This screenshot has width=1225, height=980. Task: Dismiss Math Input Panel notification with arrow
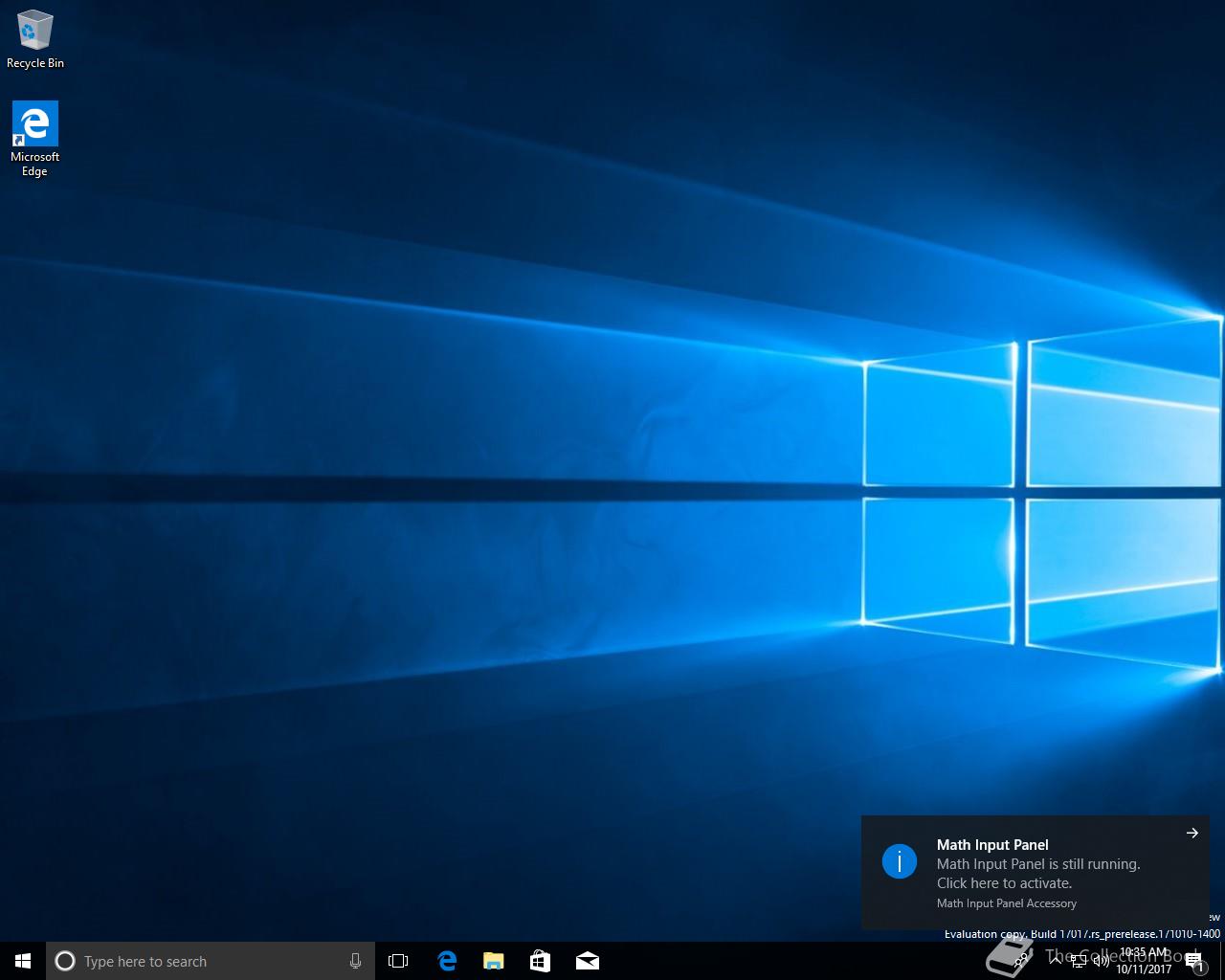click(x=1192, y=833)
